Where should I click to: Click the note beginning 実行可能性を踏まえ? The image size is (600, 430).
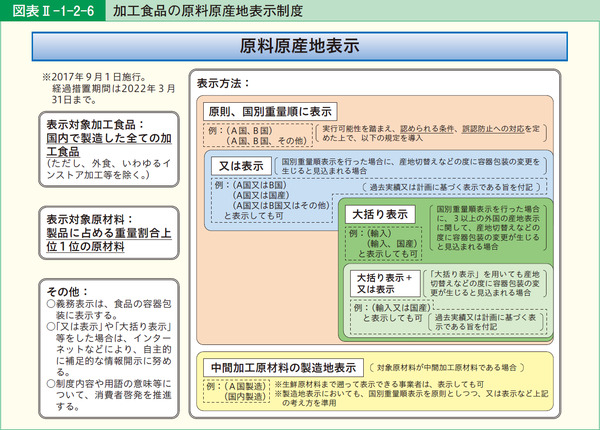(431, 133)
